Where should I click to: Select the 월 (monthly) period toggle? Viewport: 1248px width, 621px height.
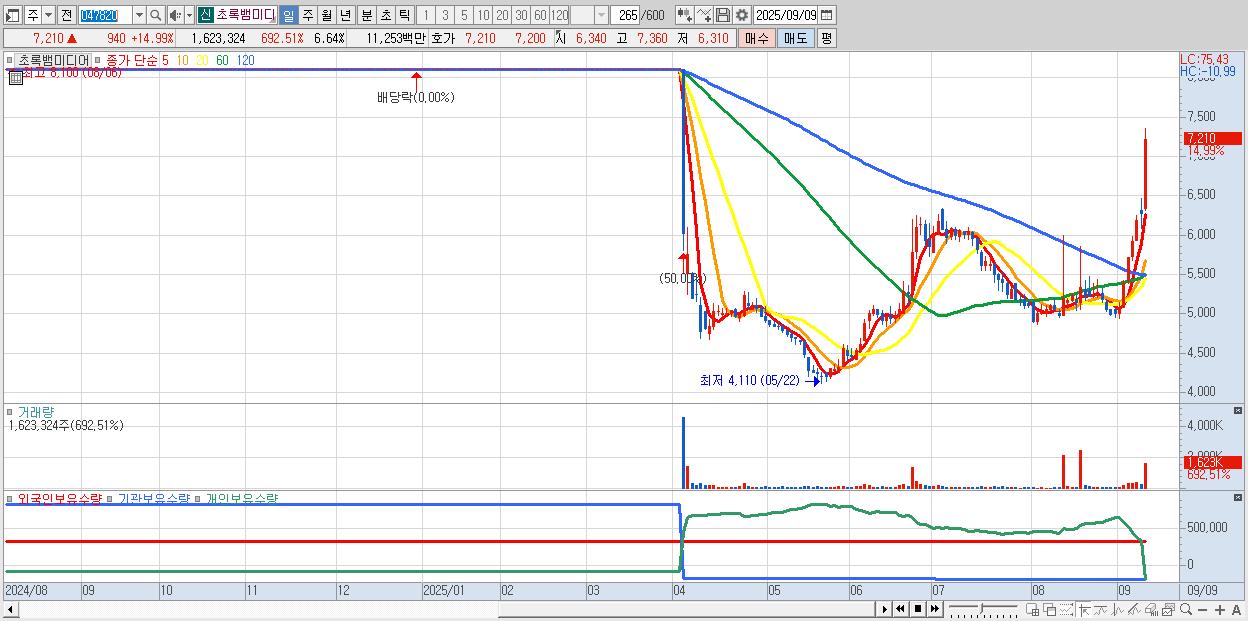click(x=326, y=15)
